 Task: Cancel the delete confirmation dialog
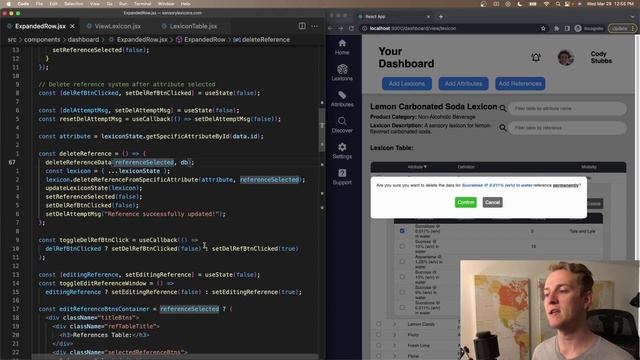492,202
